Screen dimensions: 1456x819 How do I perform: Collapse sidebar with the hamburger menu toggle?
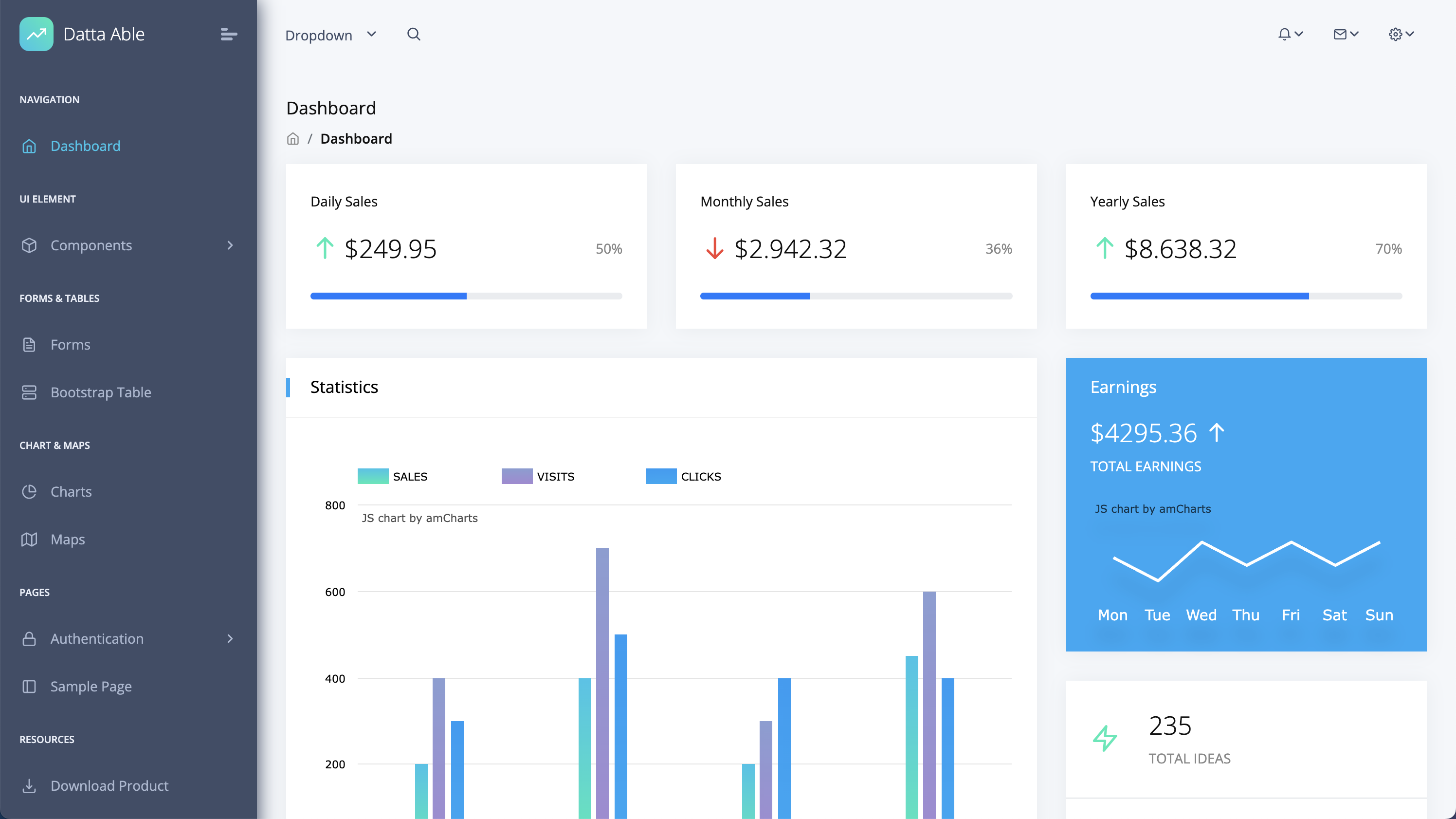pyautogui.click(x=228, y=35)
